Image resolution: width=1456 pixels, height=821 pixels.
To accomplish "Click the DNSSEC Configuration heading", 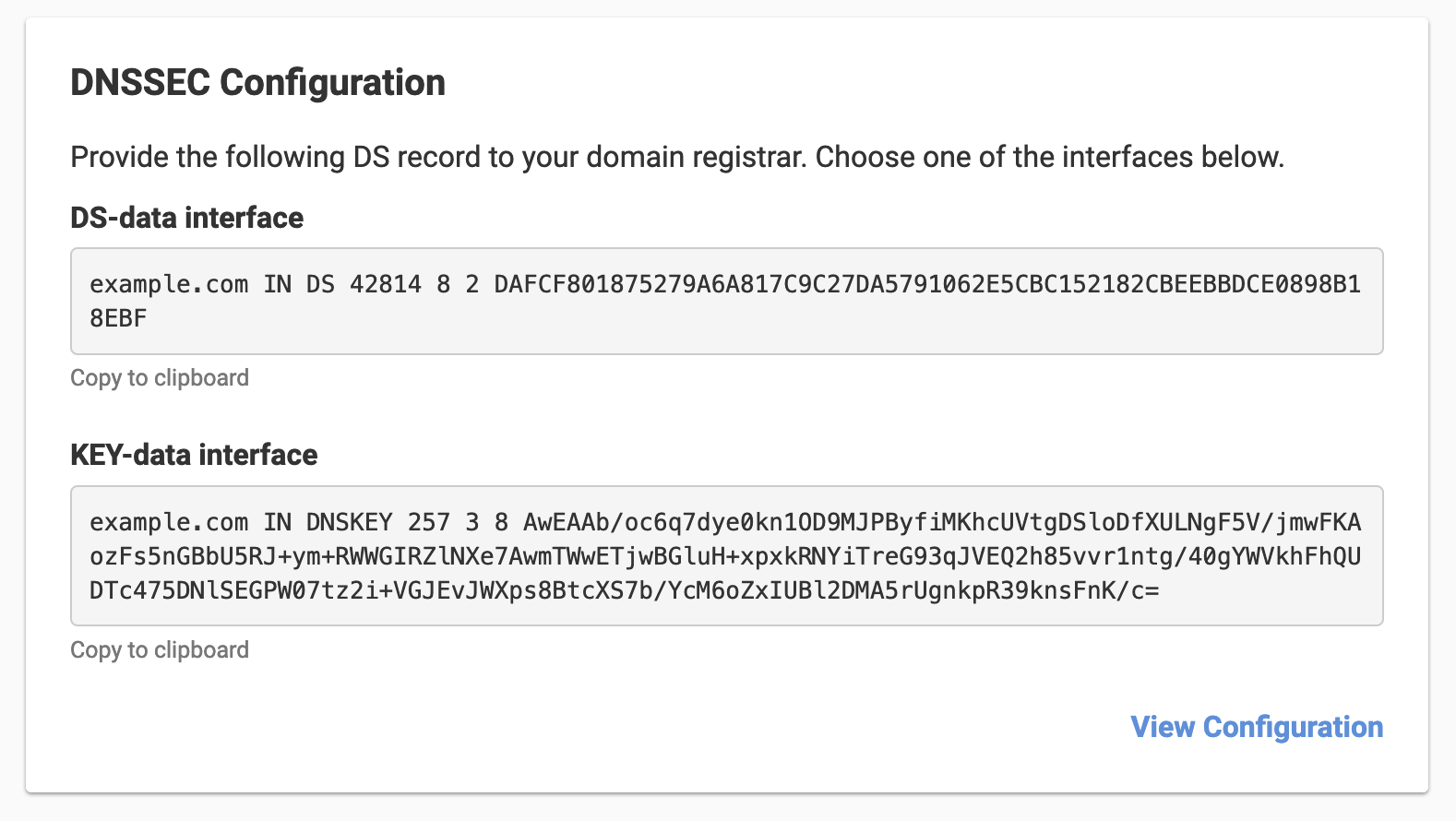I will click(258, 83).
